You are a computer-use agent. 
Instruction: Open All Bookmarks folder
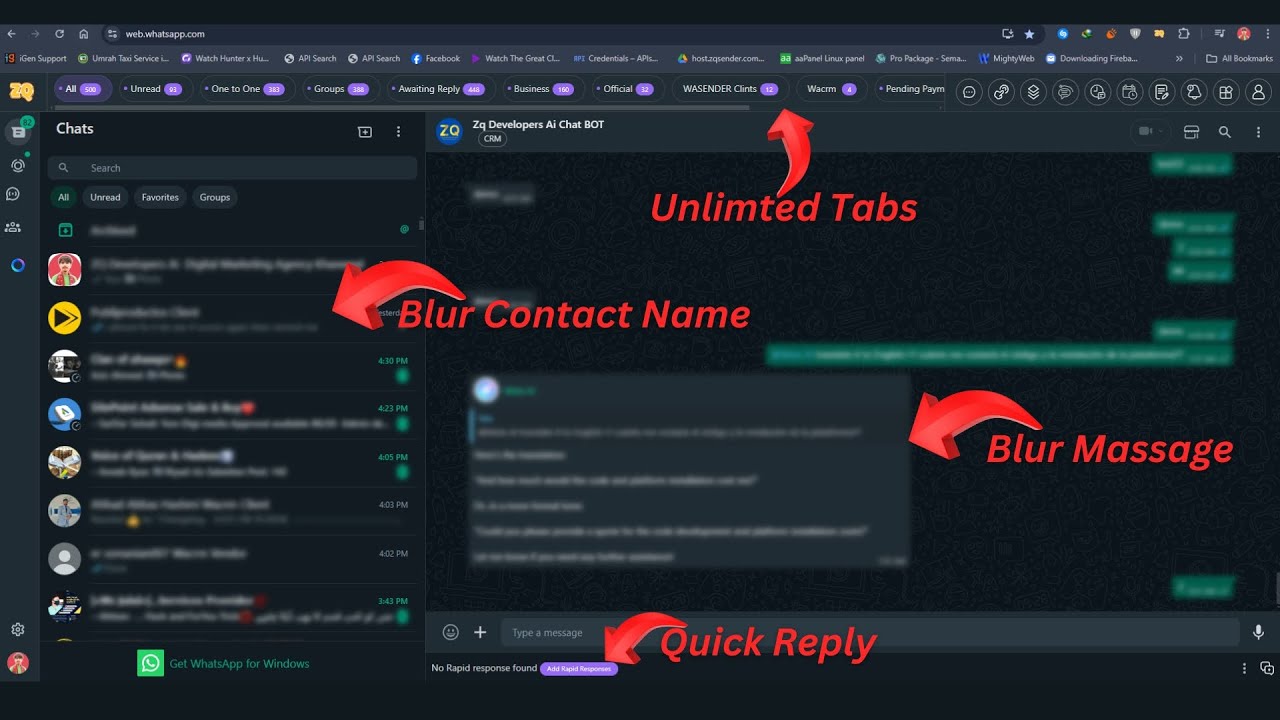coord(1239,58)
